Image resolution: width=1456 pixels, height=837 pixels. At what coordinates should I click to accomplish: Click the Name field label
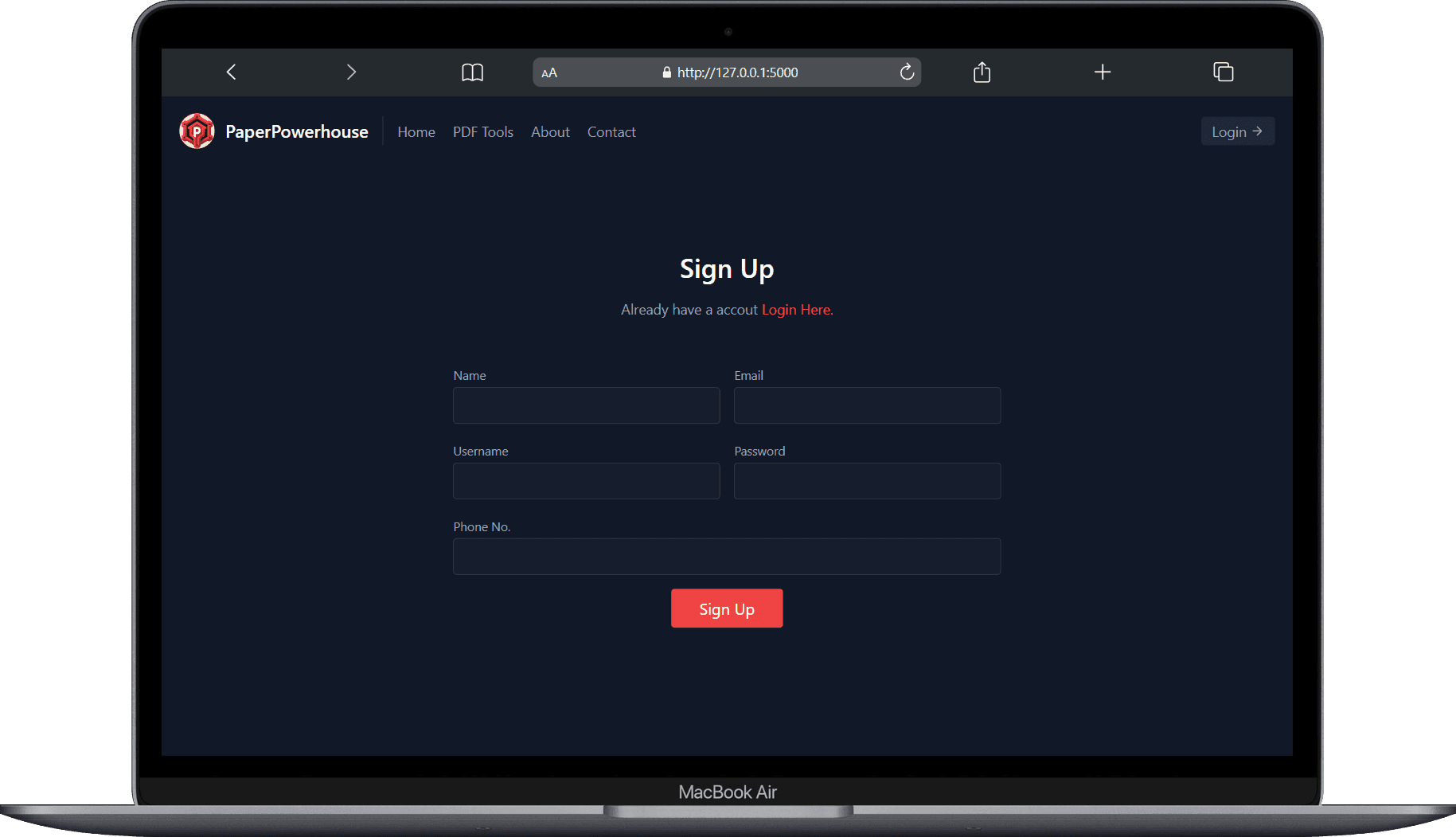point(470,375)
